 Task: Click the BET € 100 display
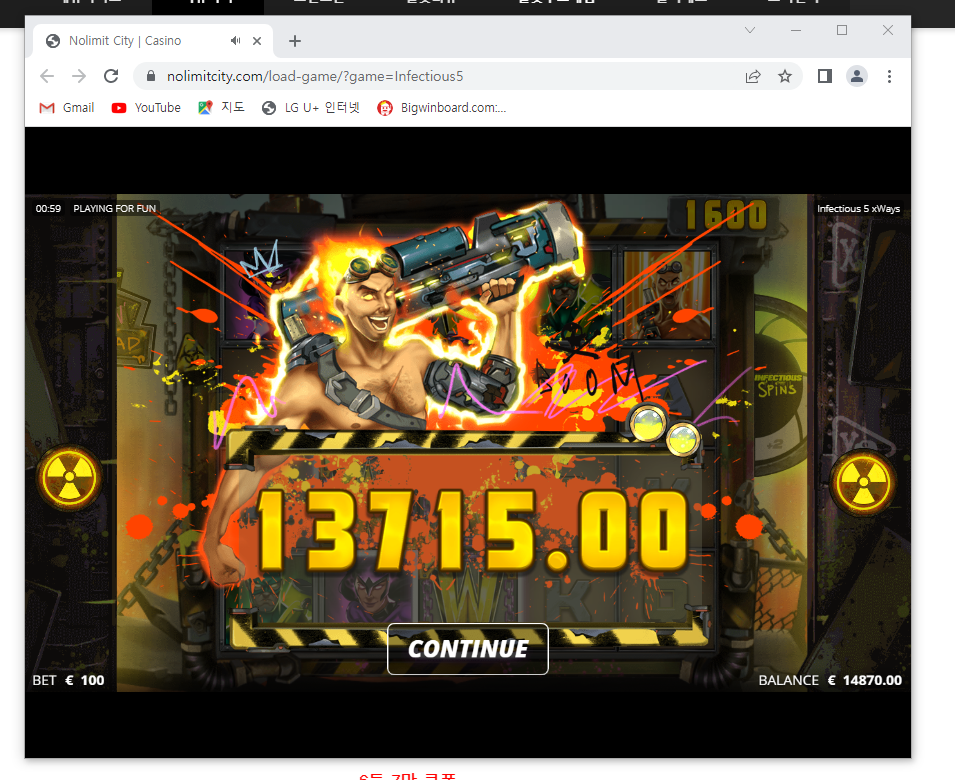pyautogui.click(x=68, y=680)
